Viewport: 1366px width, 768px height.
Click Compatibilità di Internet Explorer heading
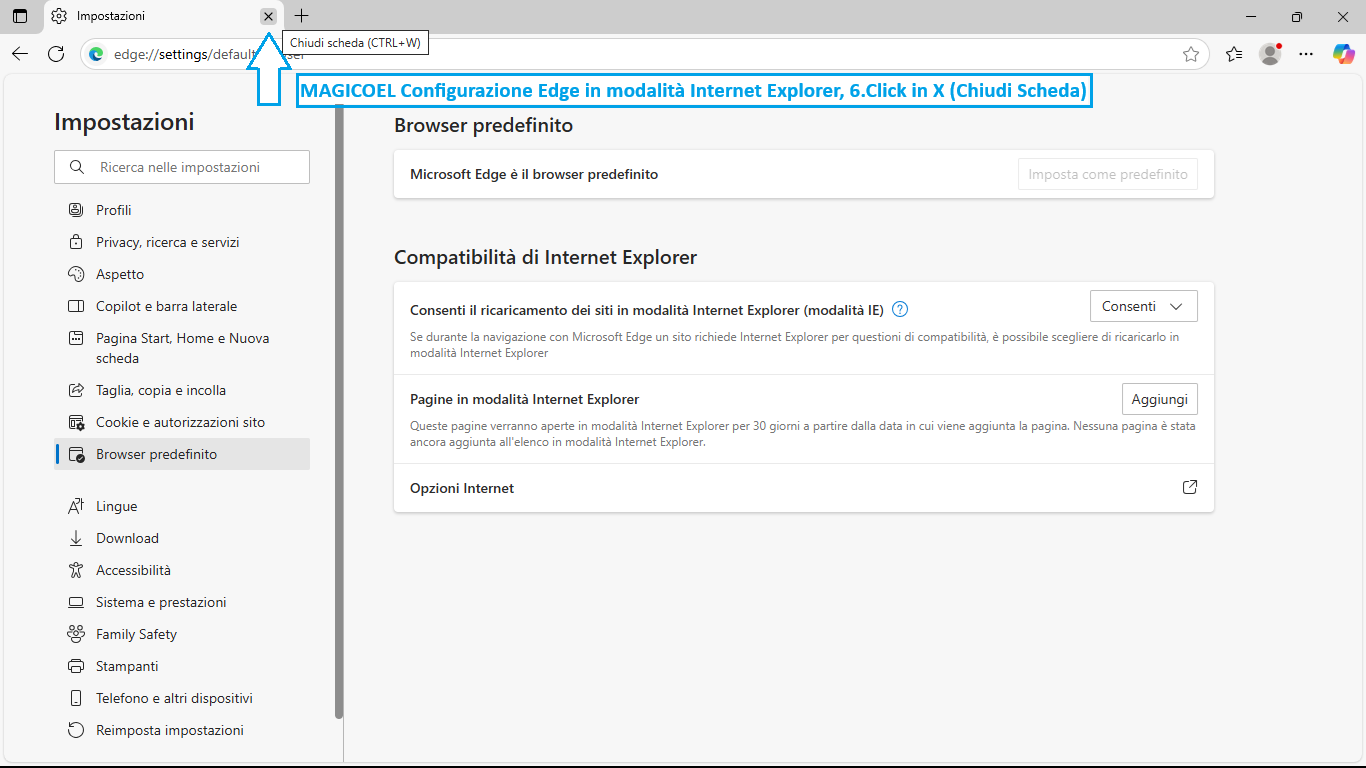point(545,257)
